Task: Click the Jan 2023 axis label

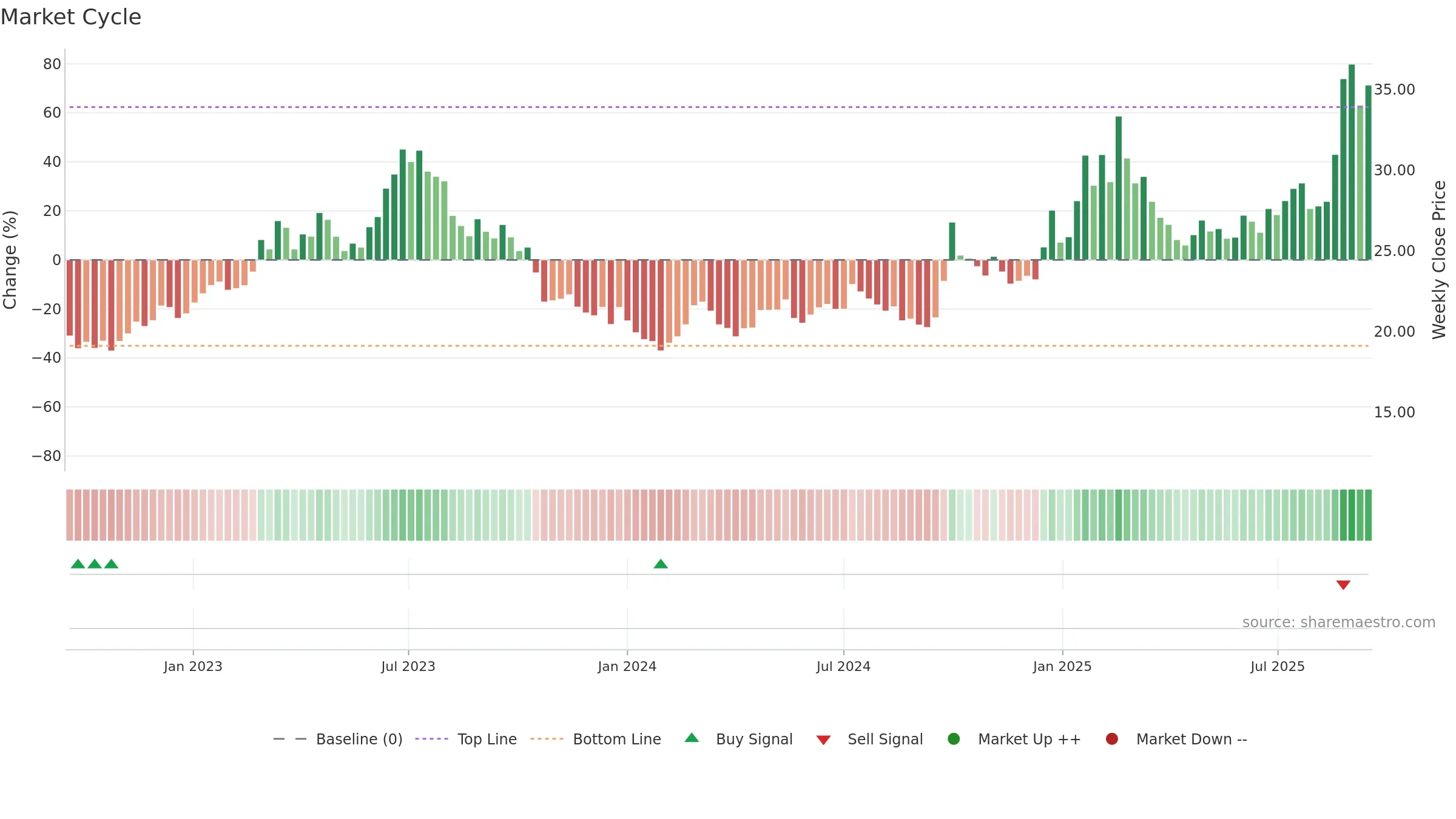Action: (x=193, y=666)
